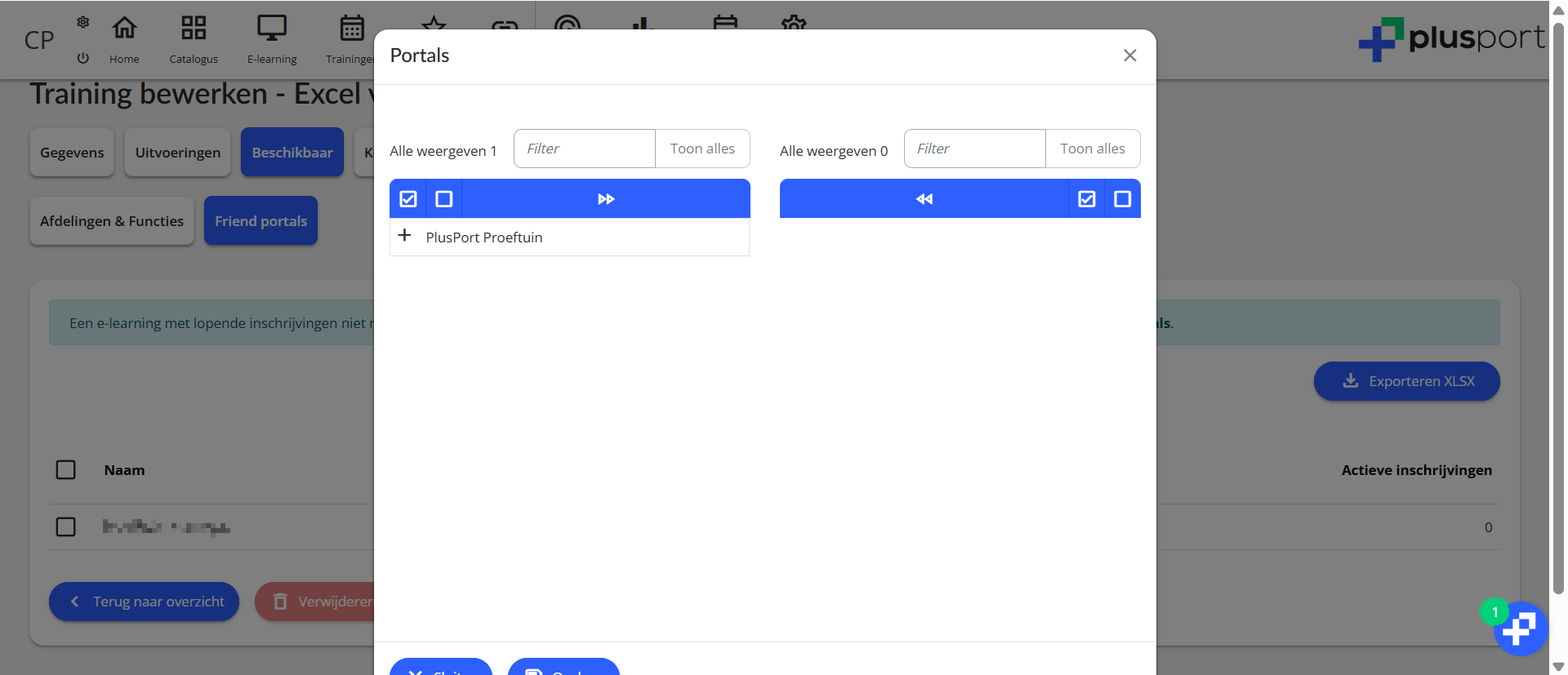Click the Verwijderen button
The height and width of the screenshot is (675, 1568).
pos(315,602)
